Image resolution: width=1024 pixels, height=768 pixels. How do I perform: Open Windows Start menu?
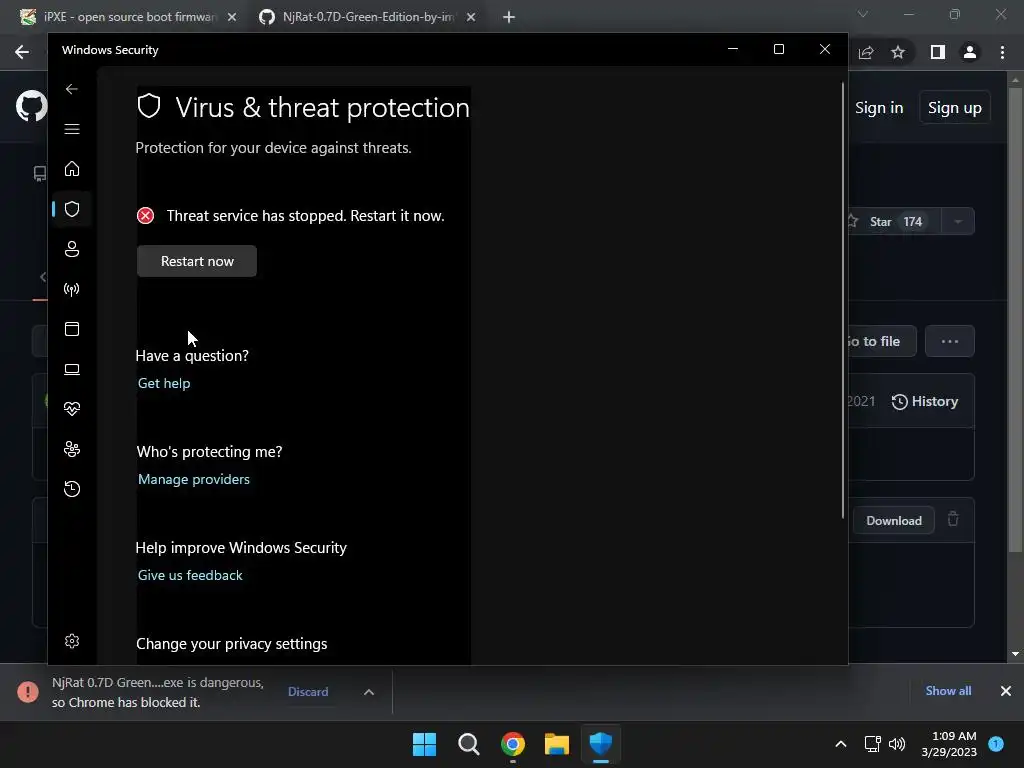424,744
